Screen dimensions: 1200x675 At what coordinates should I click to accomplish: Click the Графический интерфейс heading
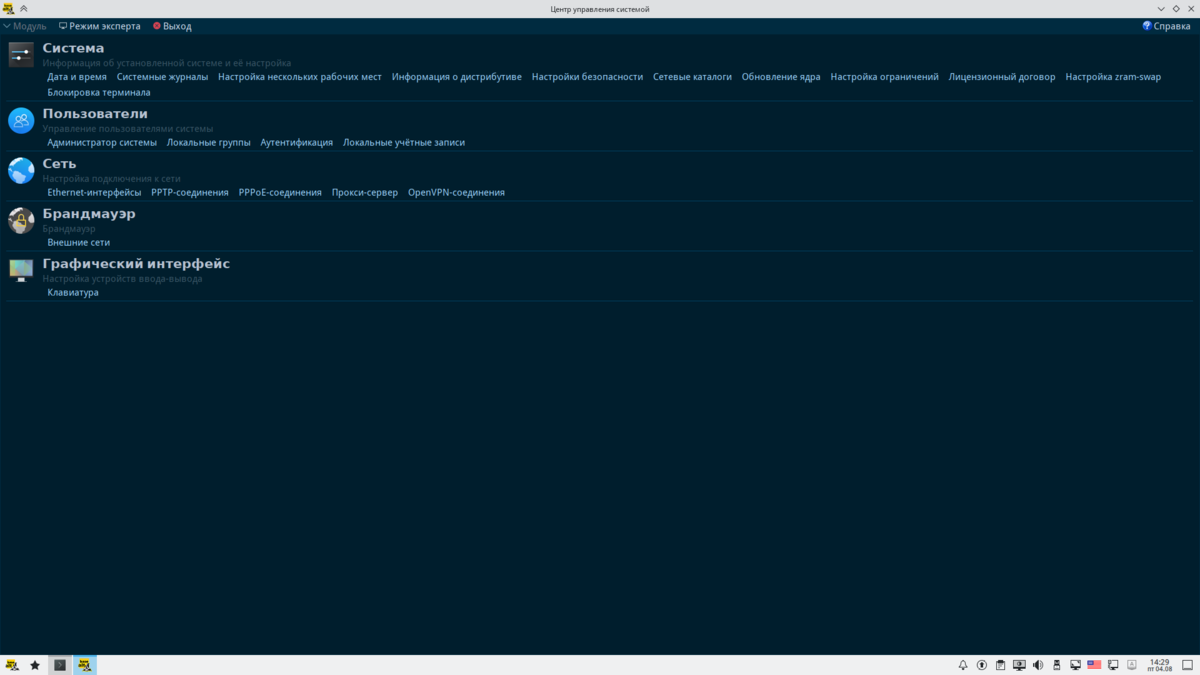coord(136,264)
